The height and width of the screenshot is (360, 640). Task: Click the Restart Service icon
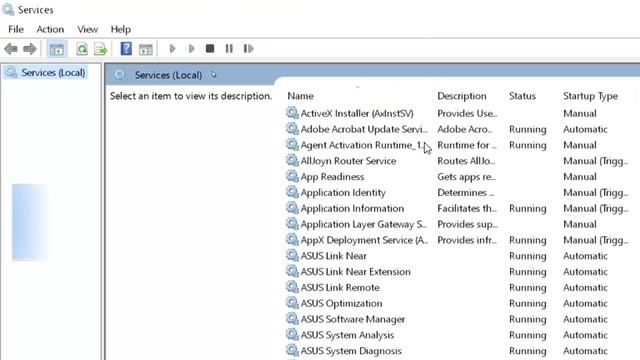click(x=248, y=49)
